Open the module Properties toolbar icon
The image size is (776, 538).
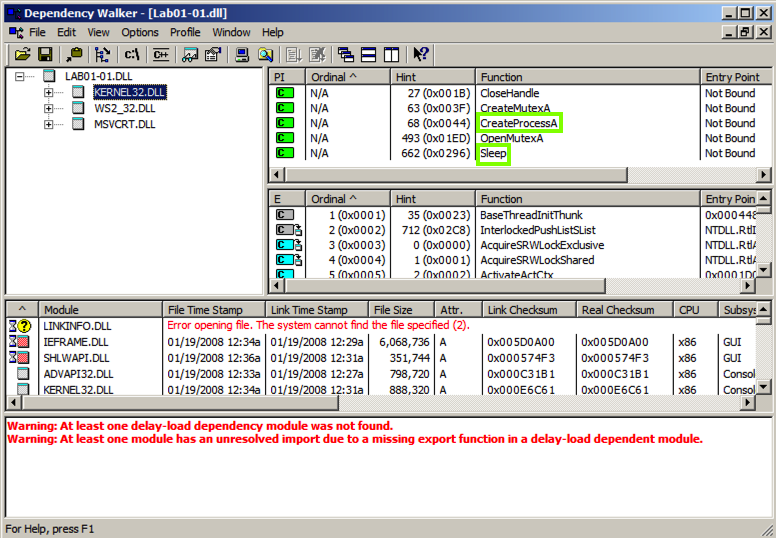click(212, 54)
